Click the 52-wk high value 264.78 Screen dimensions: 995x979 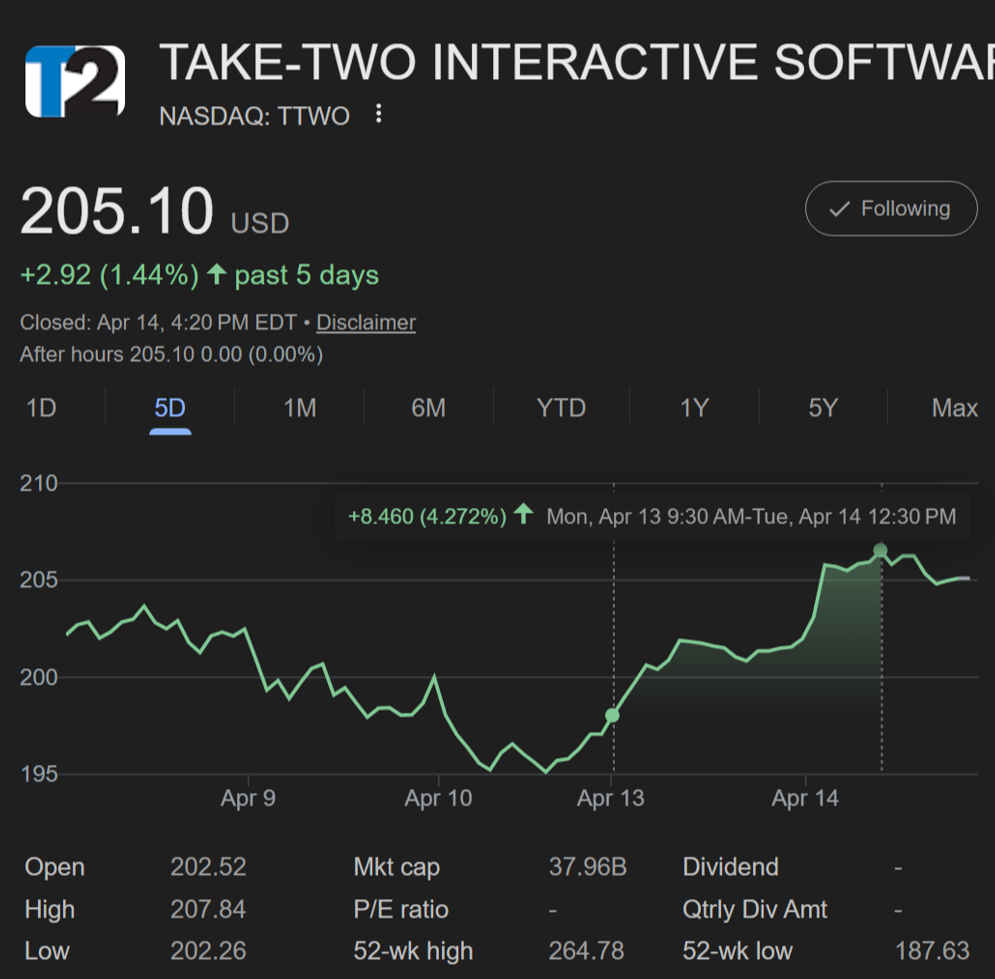tap(586, 951)
